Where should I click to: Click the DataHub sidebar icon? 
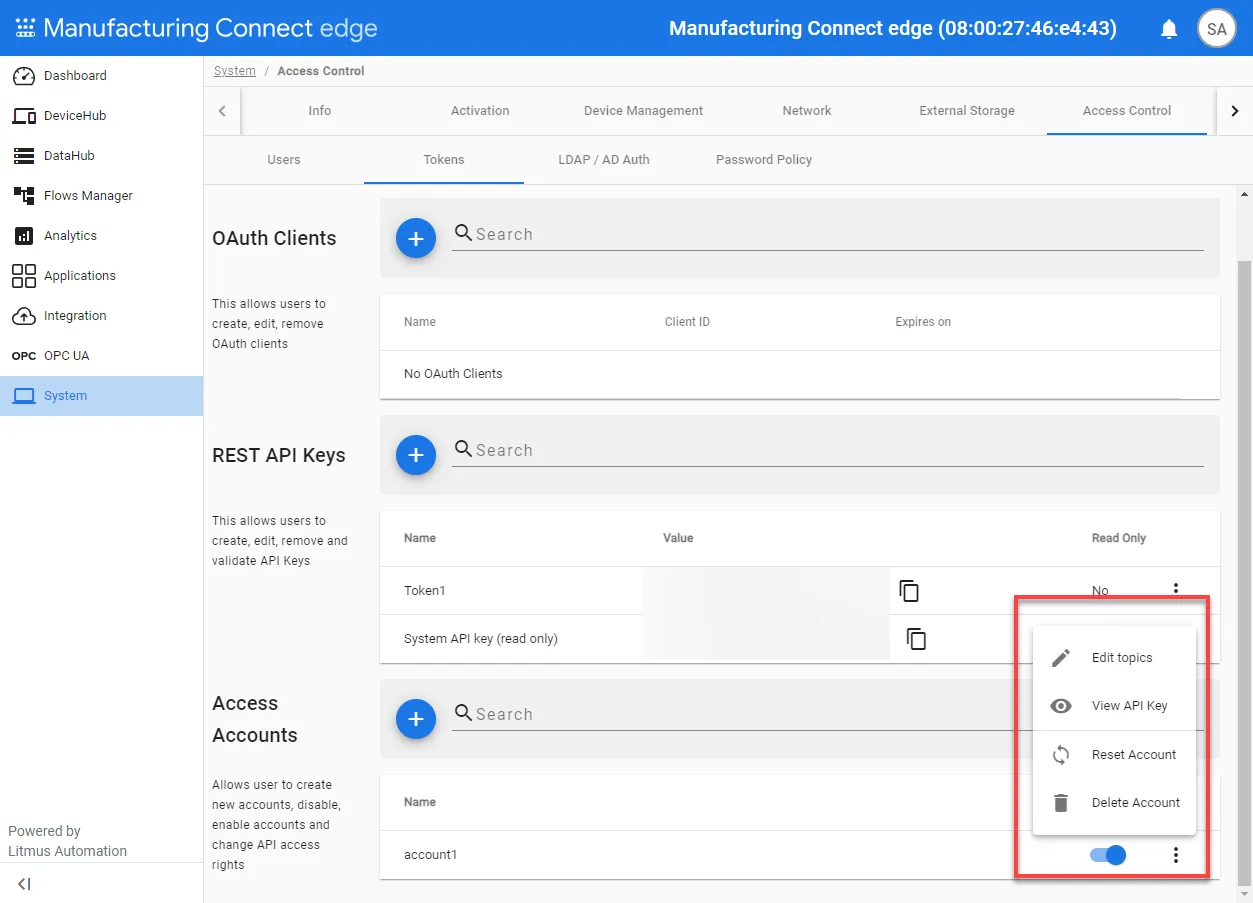(24, 156)
